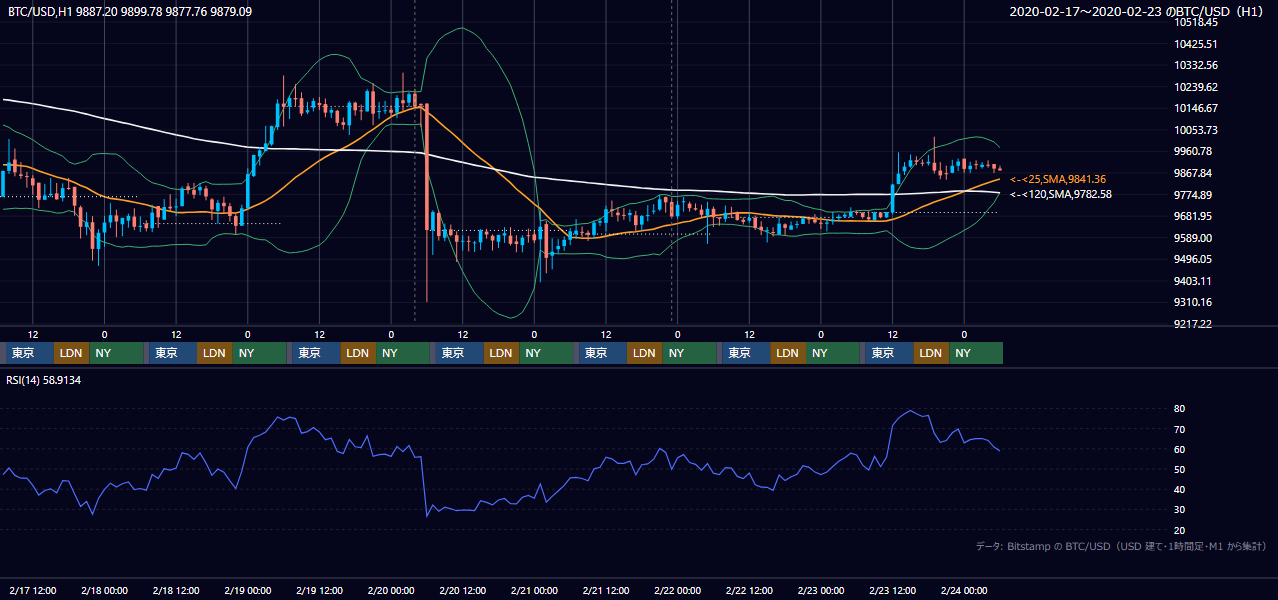Click the 2020-02-17～2020-02-23 date range title
This screenshot has height=600, width=1278.
[1139, 11]
